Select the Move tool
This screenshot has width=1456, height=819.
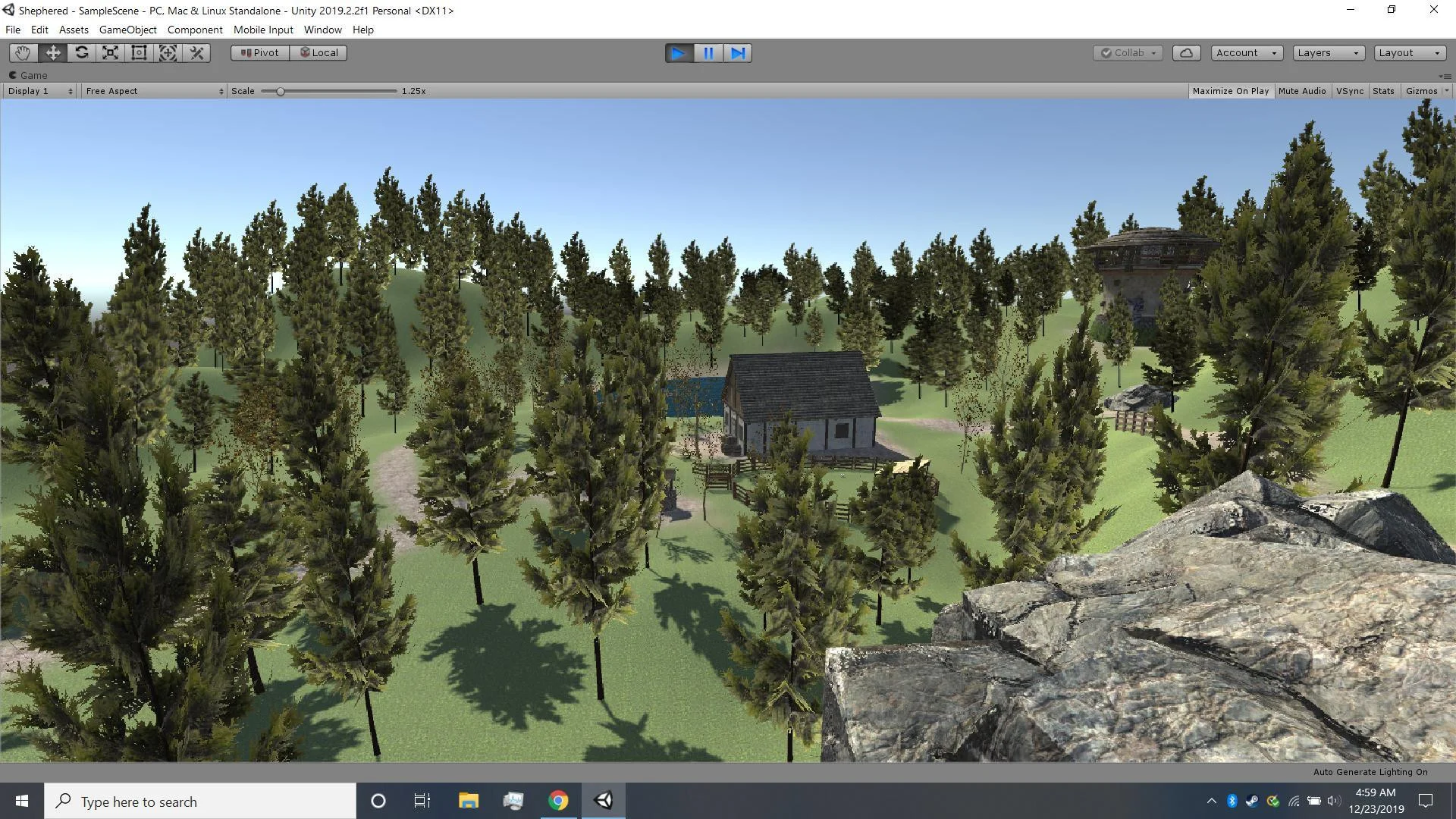pos(53,52)
